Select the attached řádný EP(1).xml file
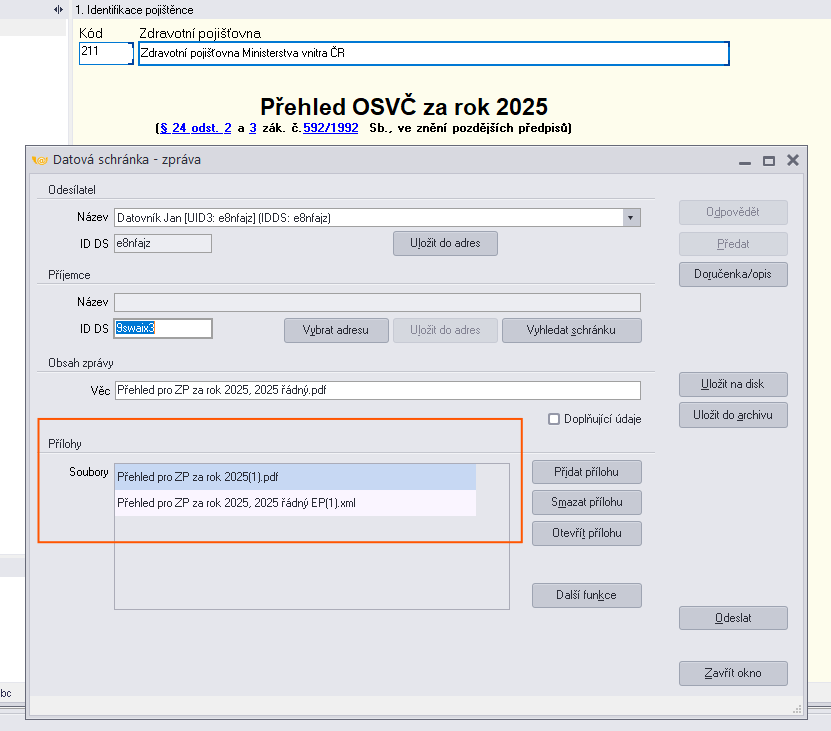This screenshot has height=731, width=831. [x=236, y=503]
